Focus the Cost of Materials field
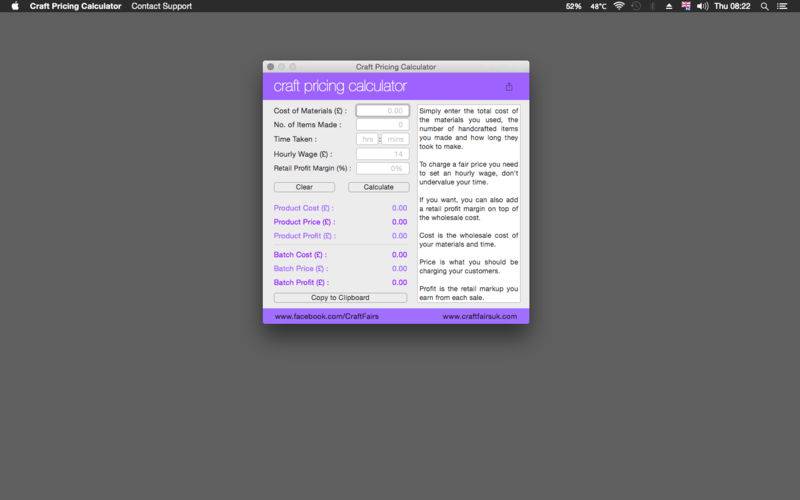The height and width of the screenshot is (500, 800). tap(382, 111)
